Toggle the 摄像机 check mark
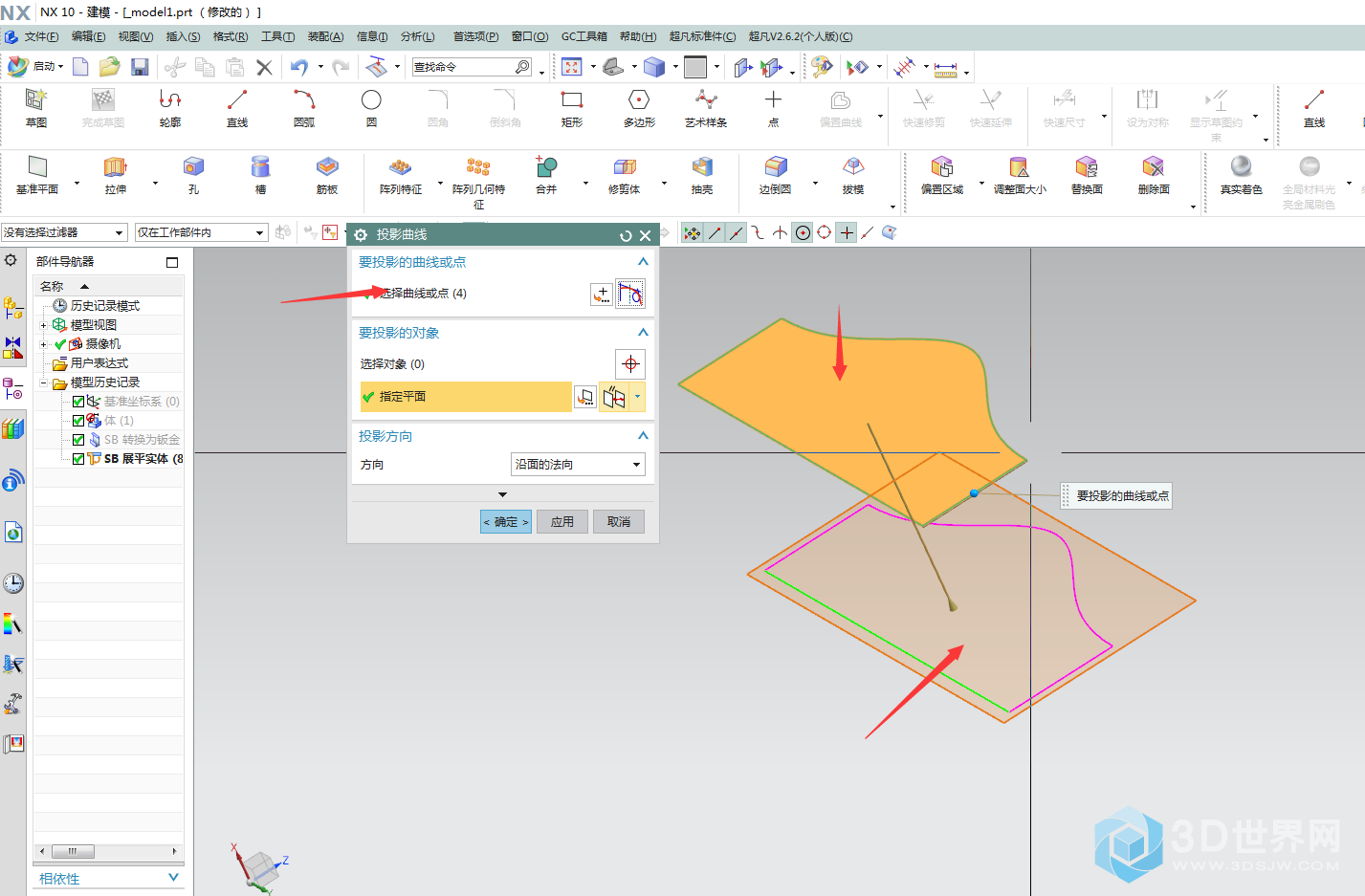This screenshot has width=1365, height=896. [60, 344]
